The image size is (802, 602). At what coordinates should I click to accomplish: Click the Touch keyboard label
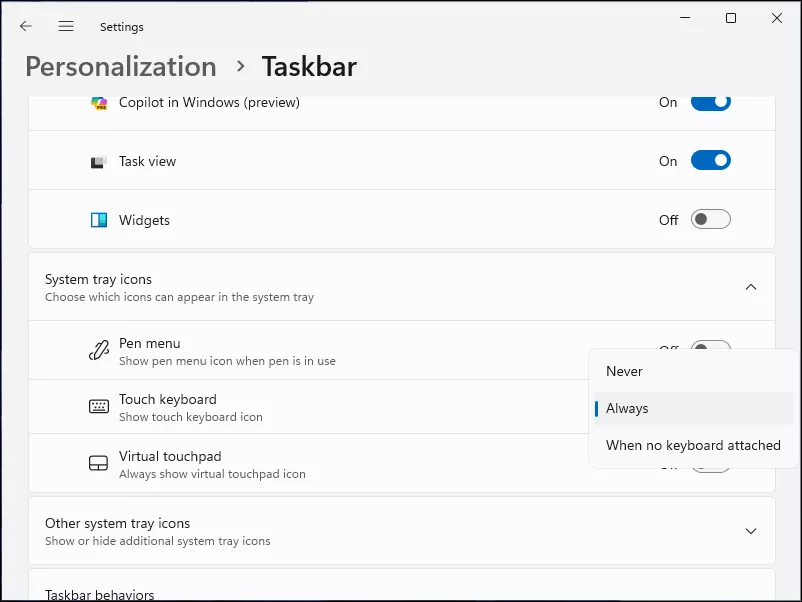coord(168,399)
